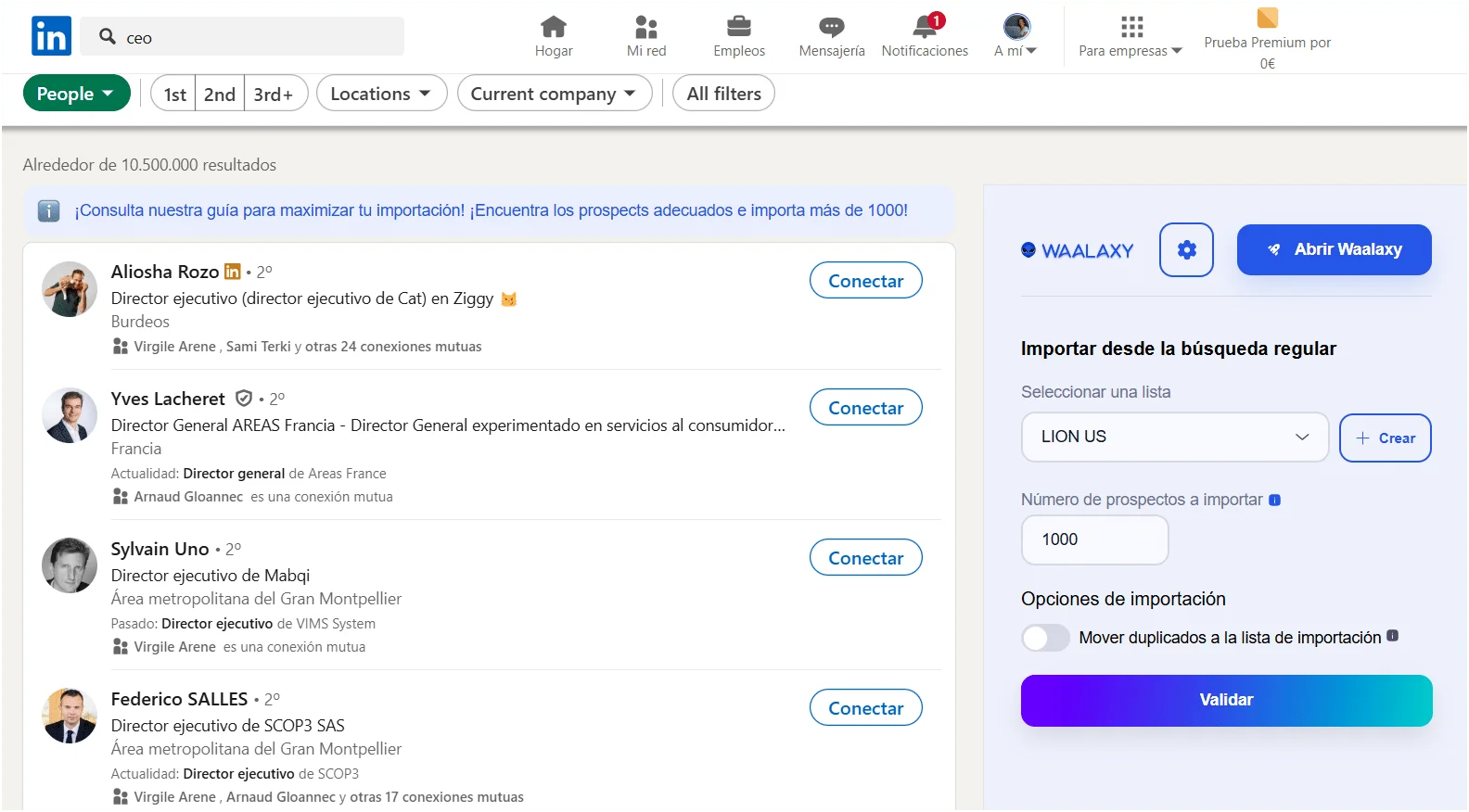Click 'Alrededor de 10.500.000 resultados' text

tap(149, 165)
